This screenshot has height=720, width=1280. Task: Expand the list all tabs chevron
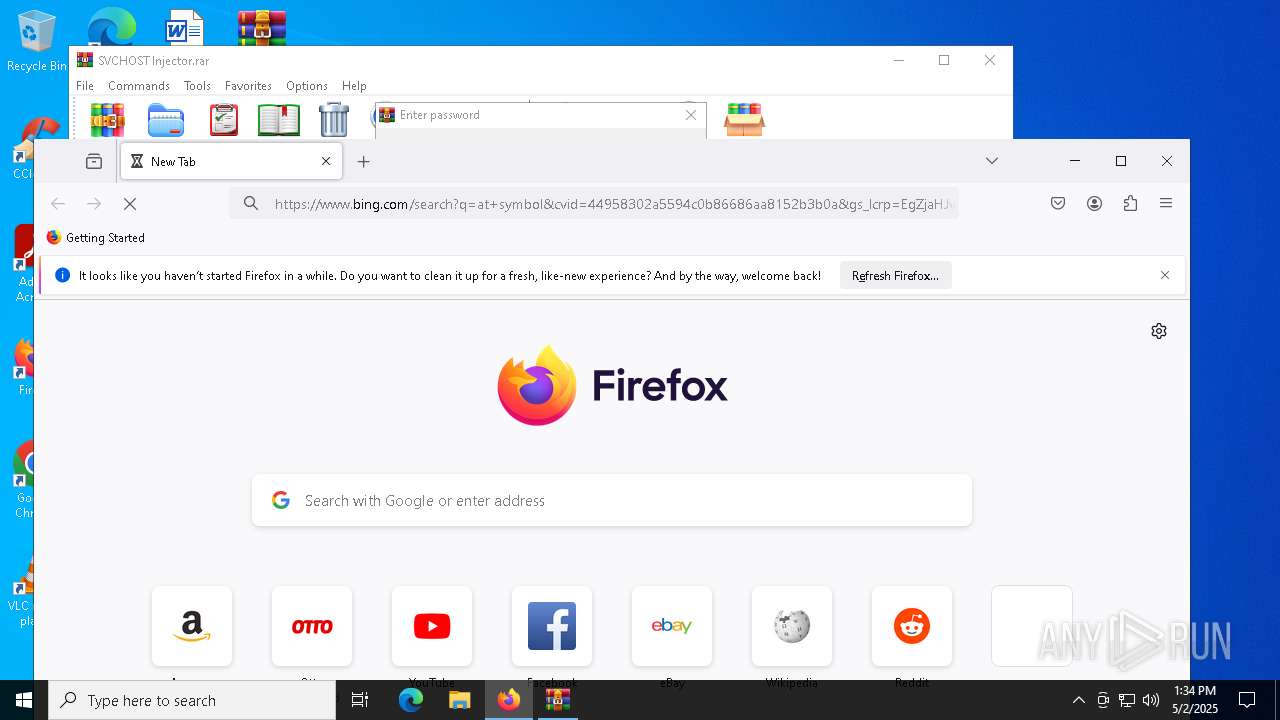[992, 161]
